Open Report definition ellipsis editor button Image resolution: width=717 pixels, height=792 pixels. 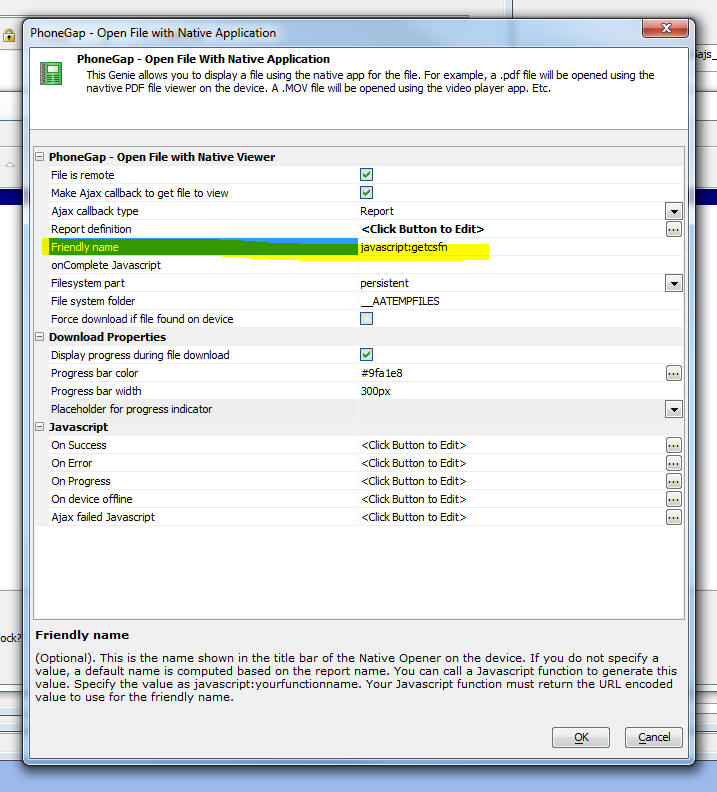click(674, 229)
